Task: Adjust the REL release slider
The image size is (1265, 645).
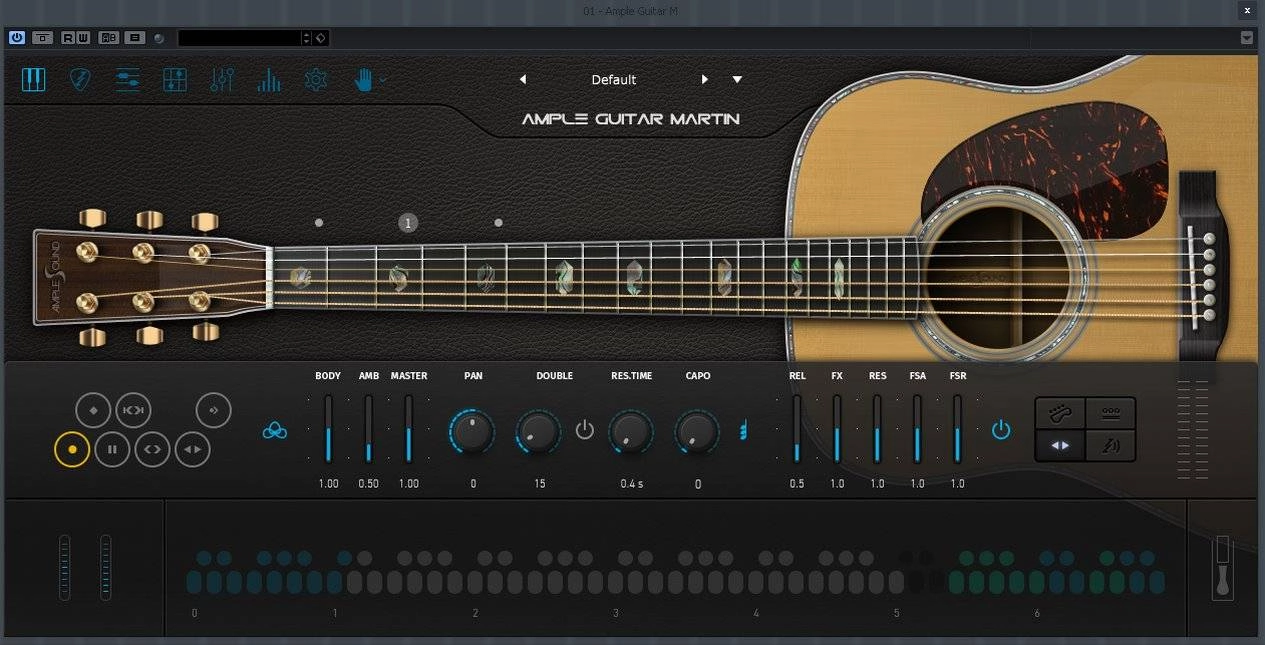Action: (x=797, y=429)
